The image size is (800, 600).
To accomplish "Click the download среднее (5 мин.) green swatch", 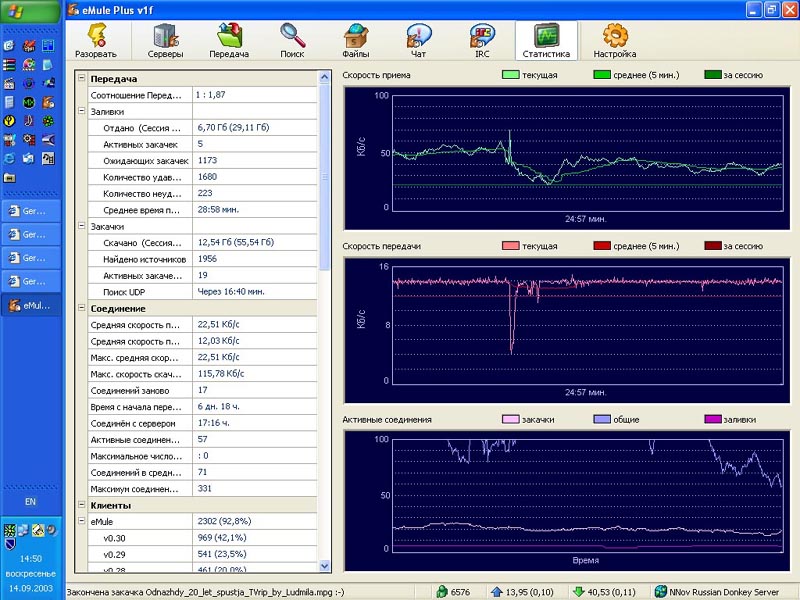I will pyautogui.click(x=602, y=75).
